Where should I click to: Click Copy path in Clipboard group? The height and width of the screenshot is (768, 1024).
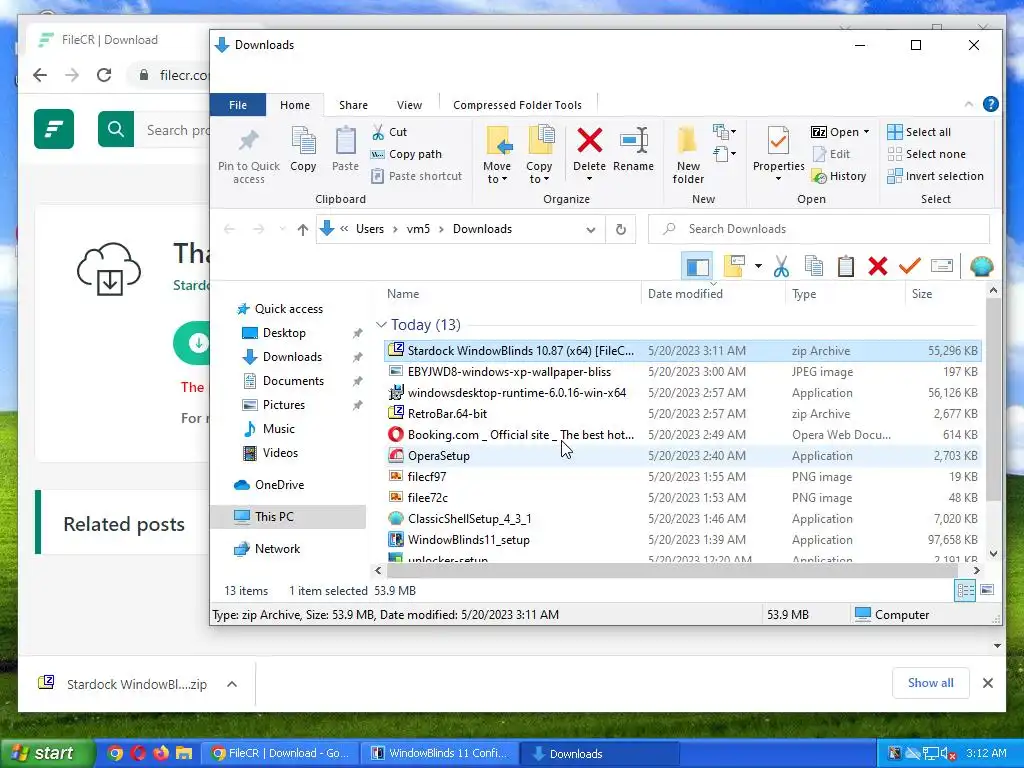coord(406,154)
